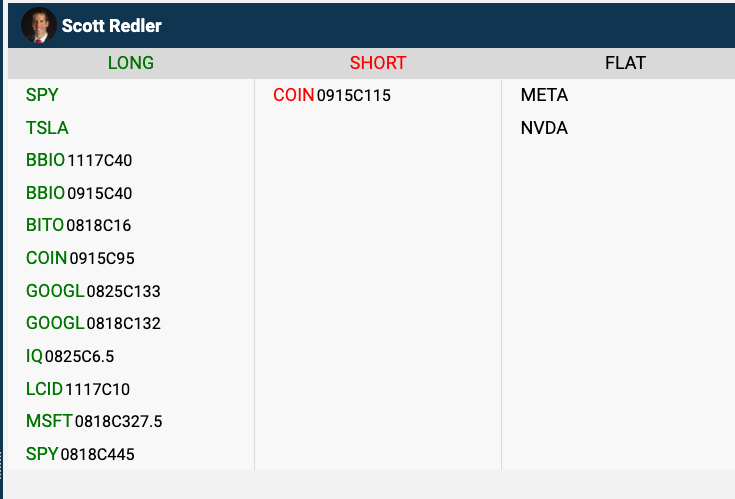Open the short COIN 0915C115 position

tap(332, 96)
